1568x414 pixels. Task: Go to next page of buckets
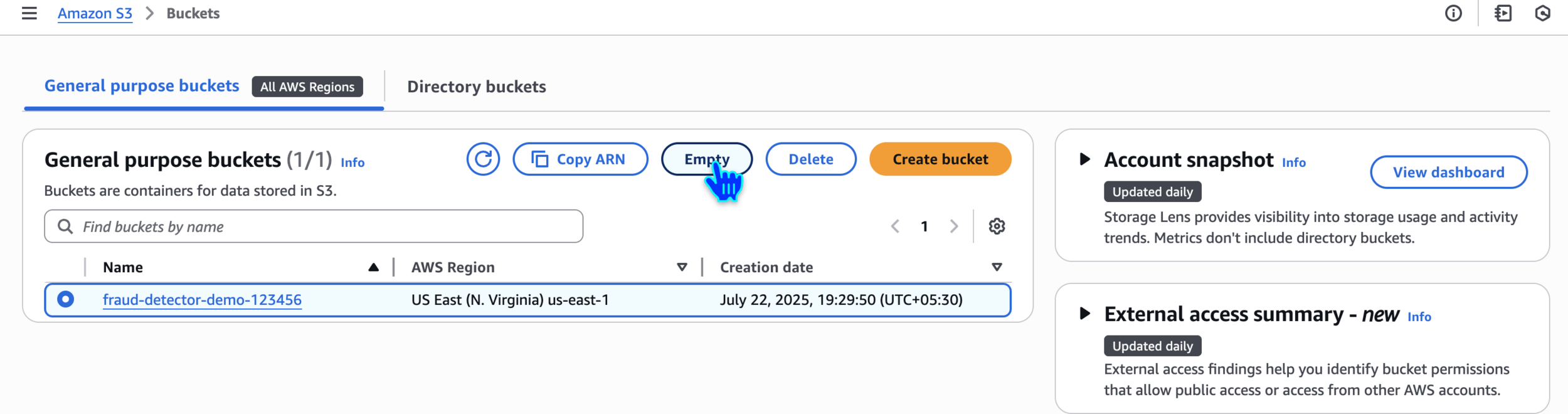954,226
